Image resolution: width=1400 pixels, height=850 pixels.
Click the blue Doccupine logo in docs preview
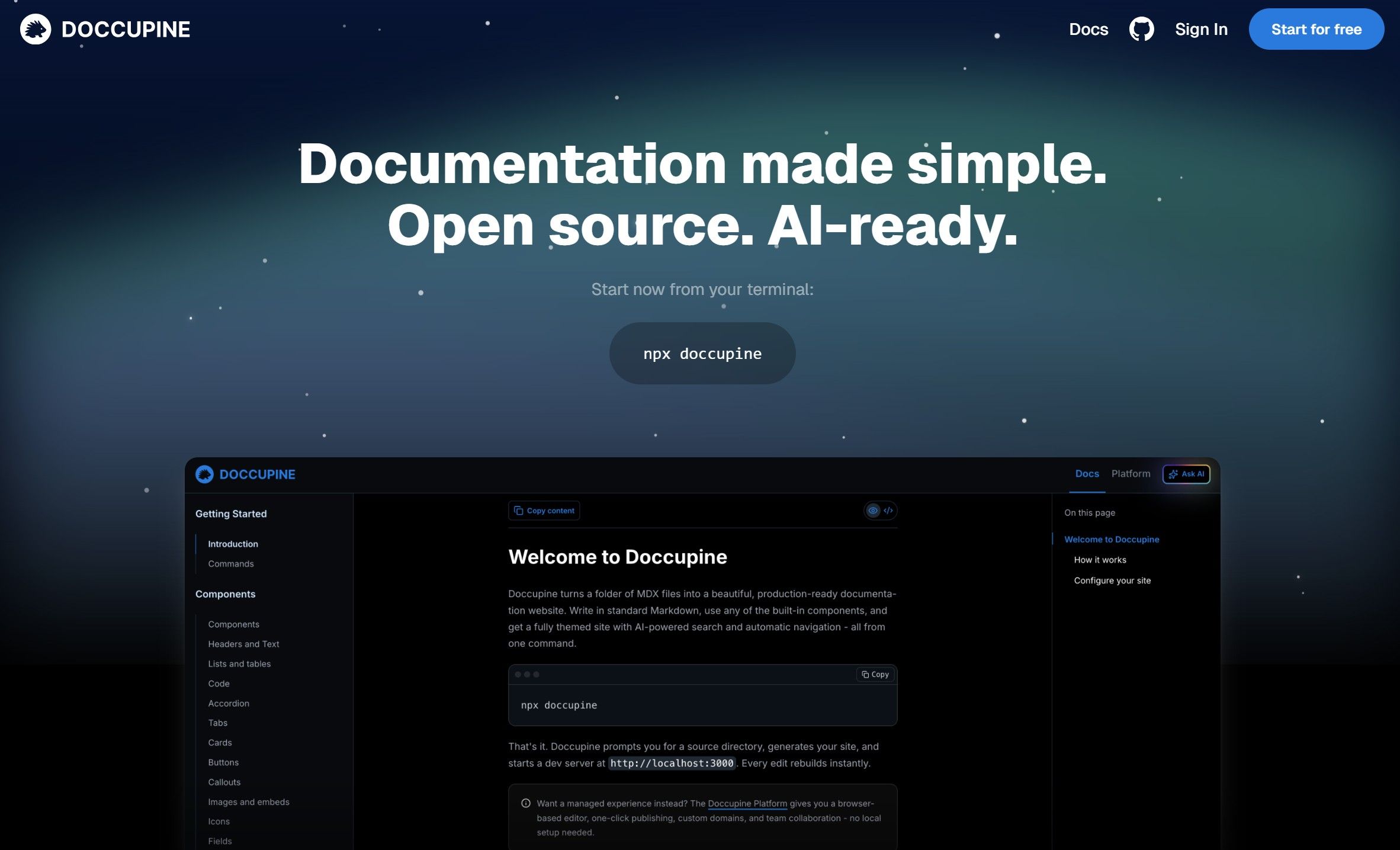point(205,474)
